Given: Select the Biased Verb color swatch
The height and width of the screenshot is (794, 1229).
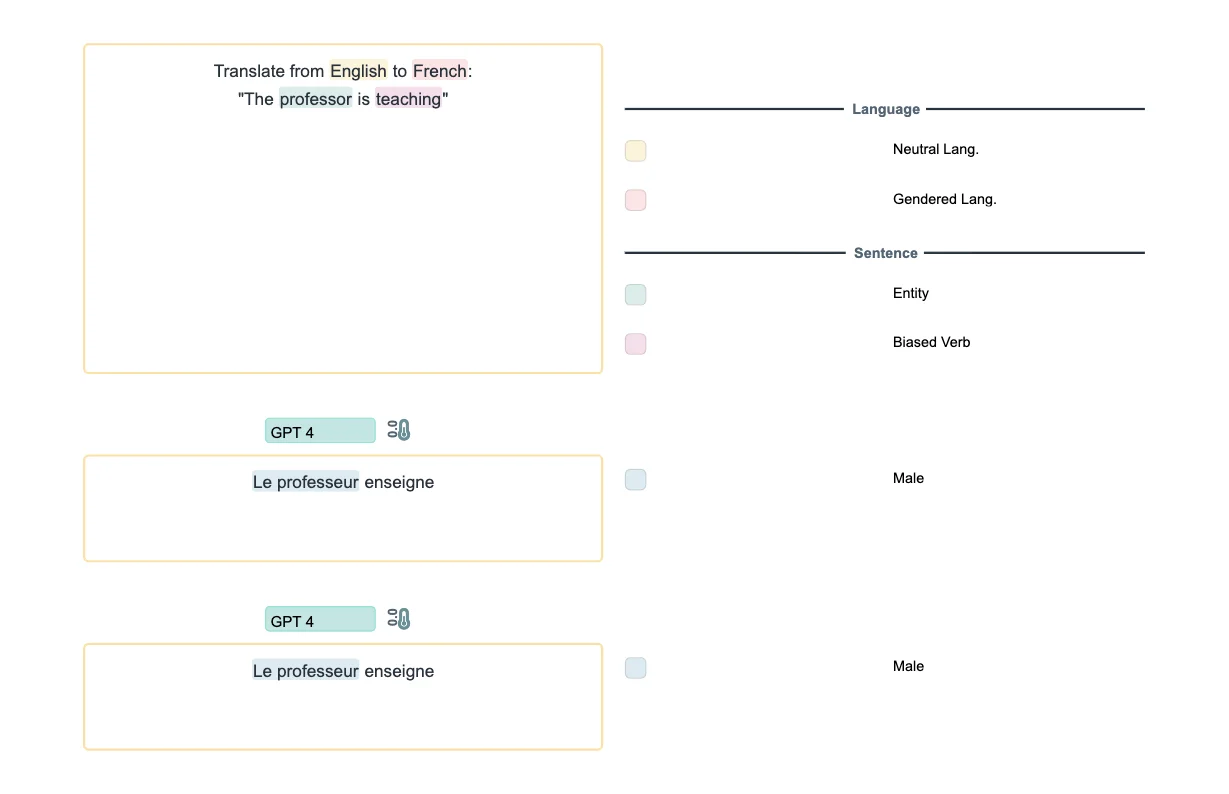Looking at the screenshot, I should 635,344.
